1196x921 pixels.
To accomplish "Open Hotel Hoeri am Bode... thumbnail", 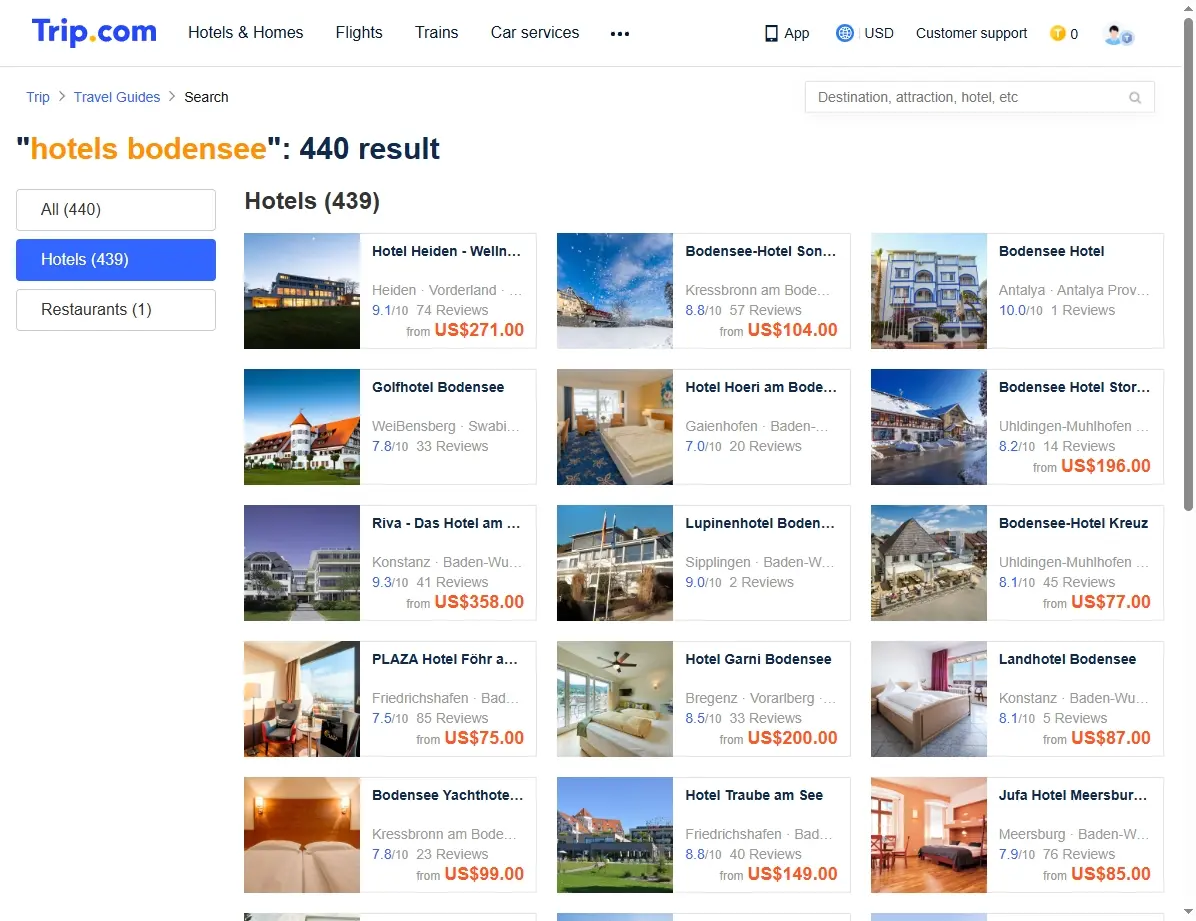I will pos(615,427).
